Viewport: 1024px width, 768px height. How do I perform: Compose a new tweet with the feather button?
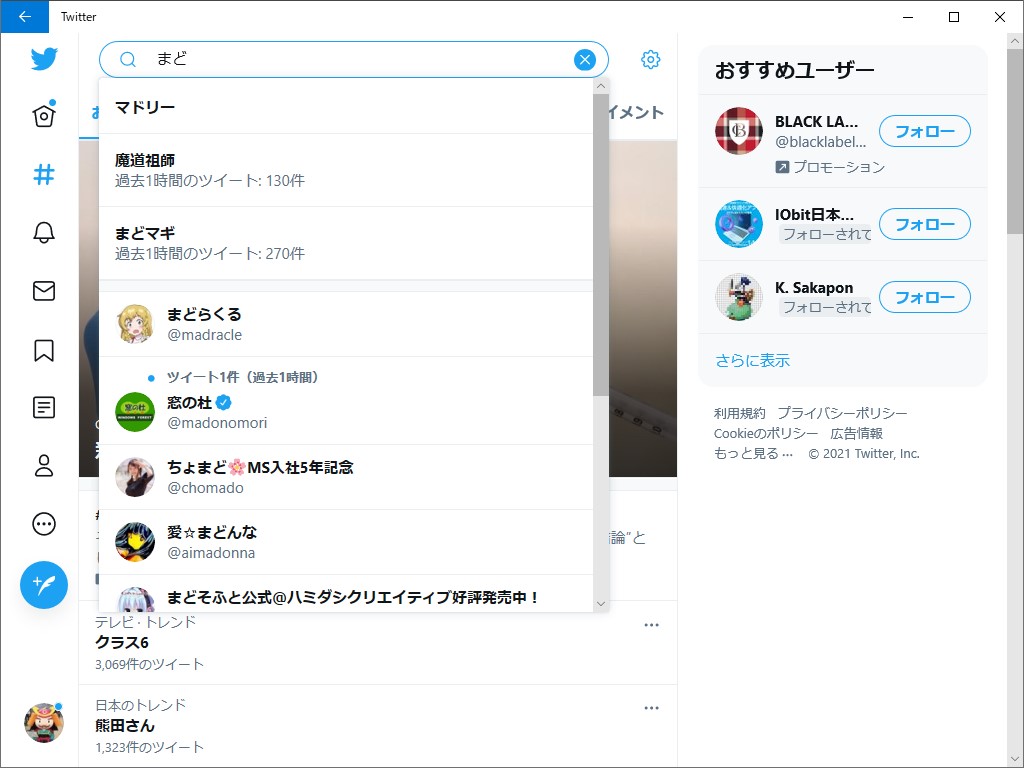point(43,584)
